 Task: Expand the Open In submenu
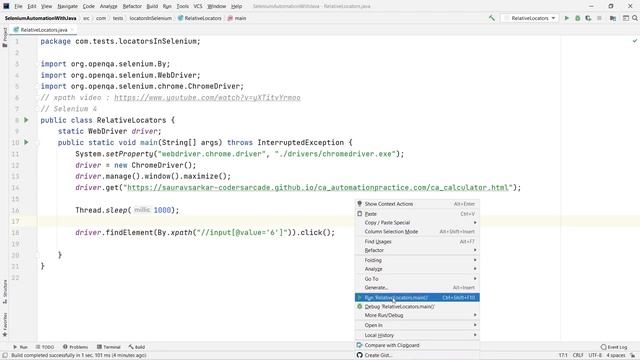click(x=417, y=325)
